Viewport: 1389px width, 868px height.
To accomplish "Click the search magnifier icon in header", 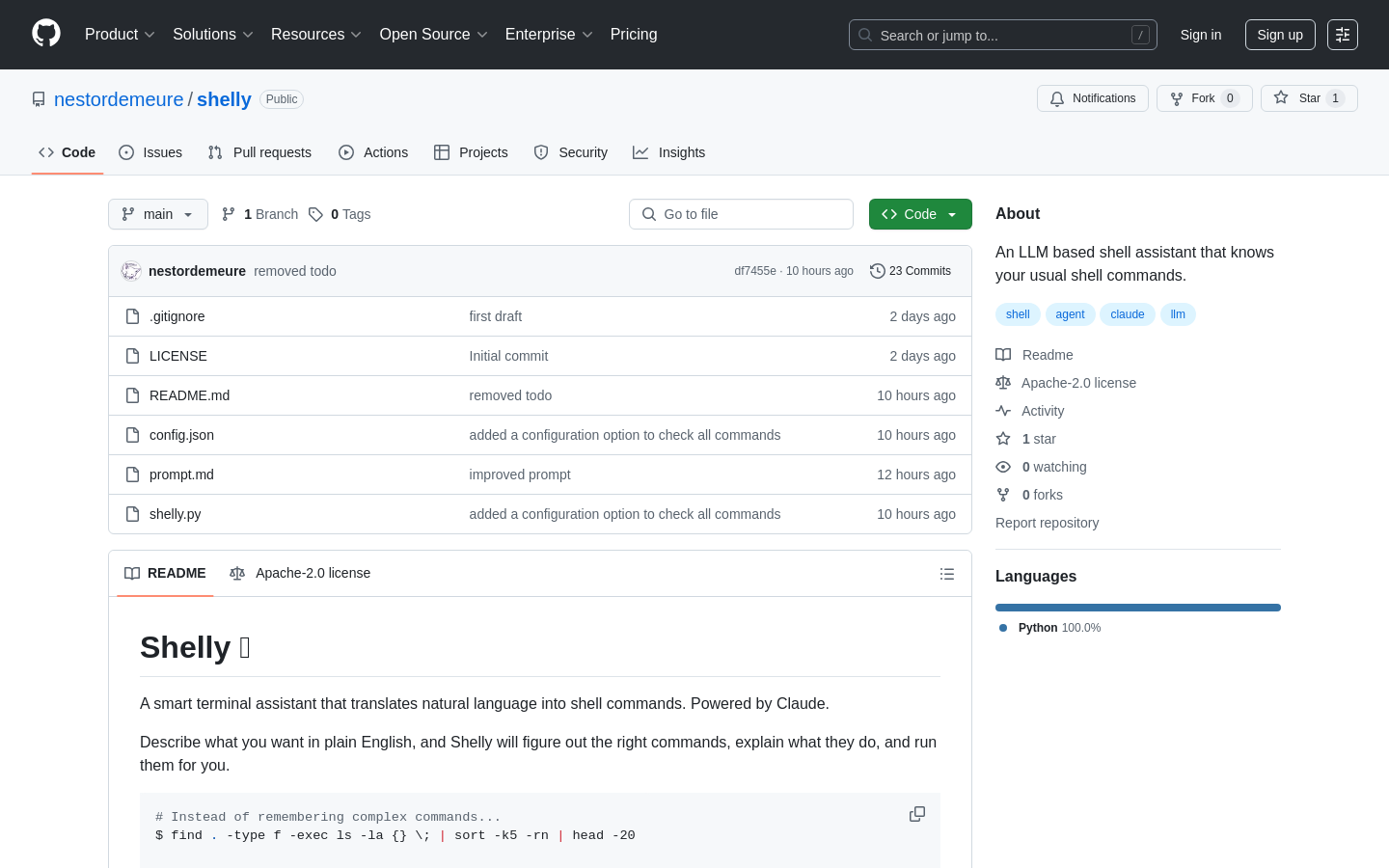I will [865, 35].
